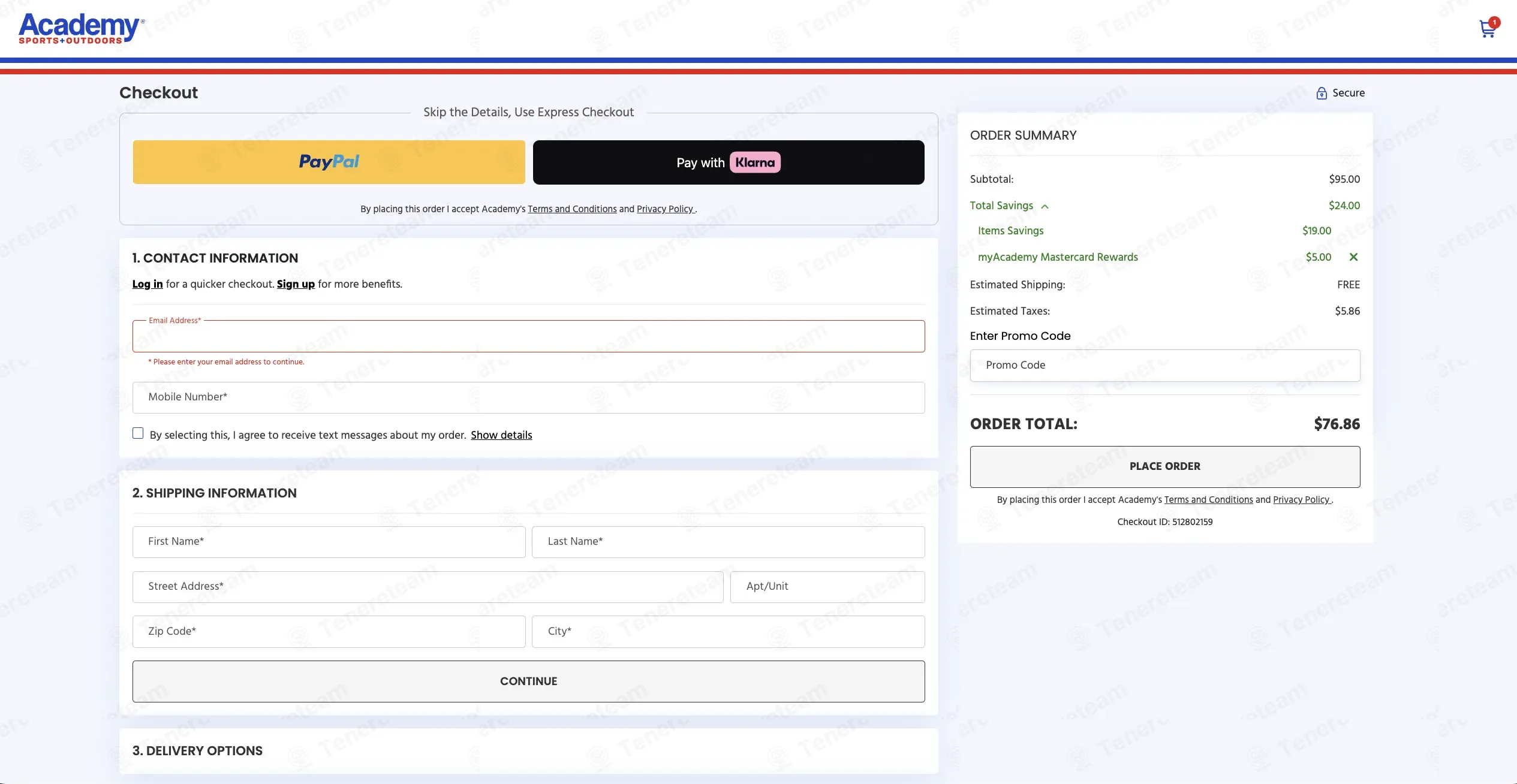The image size is (1517, 784).
Task: Pay with PayPal express checkout
Action: [329, 162]
